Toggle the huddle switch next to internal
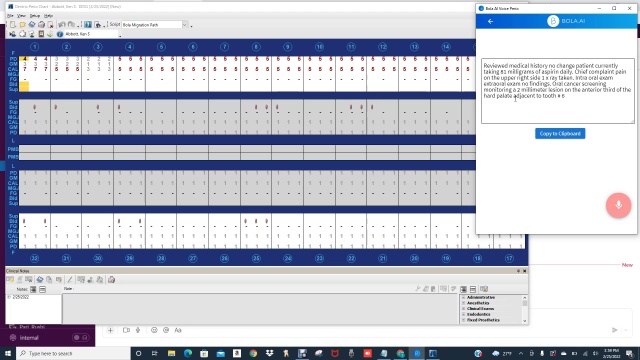Screen dimensions: 640x360 pos(80,338)
